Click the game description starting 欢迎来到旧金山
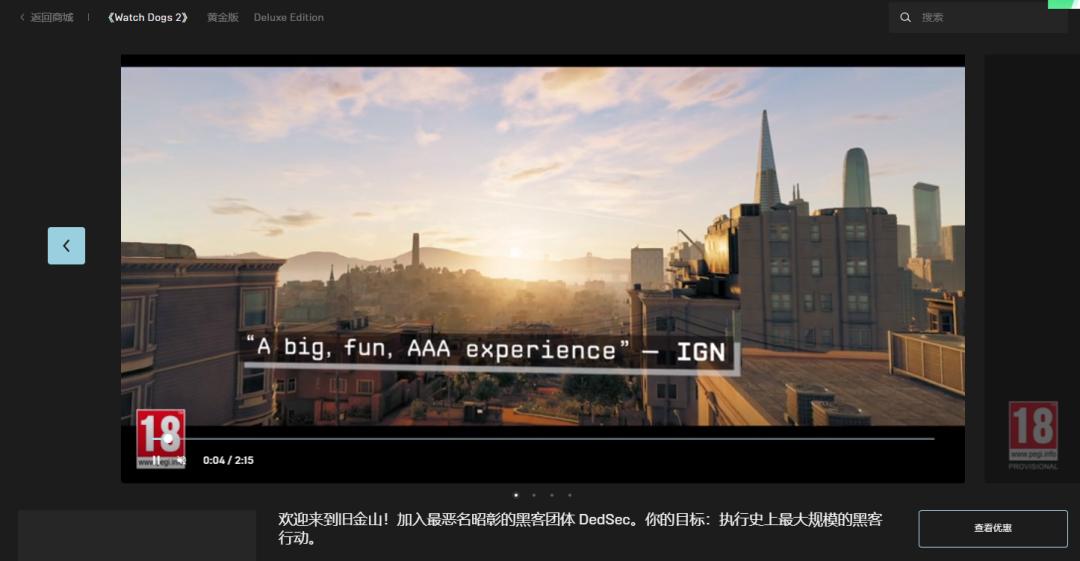The width and height of the screenshot is (1080, 561). tap(580, 529)
